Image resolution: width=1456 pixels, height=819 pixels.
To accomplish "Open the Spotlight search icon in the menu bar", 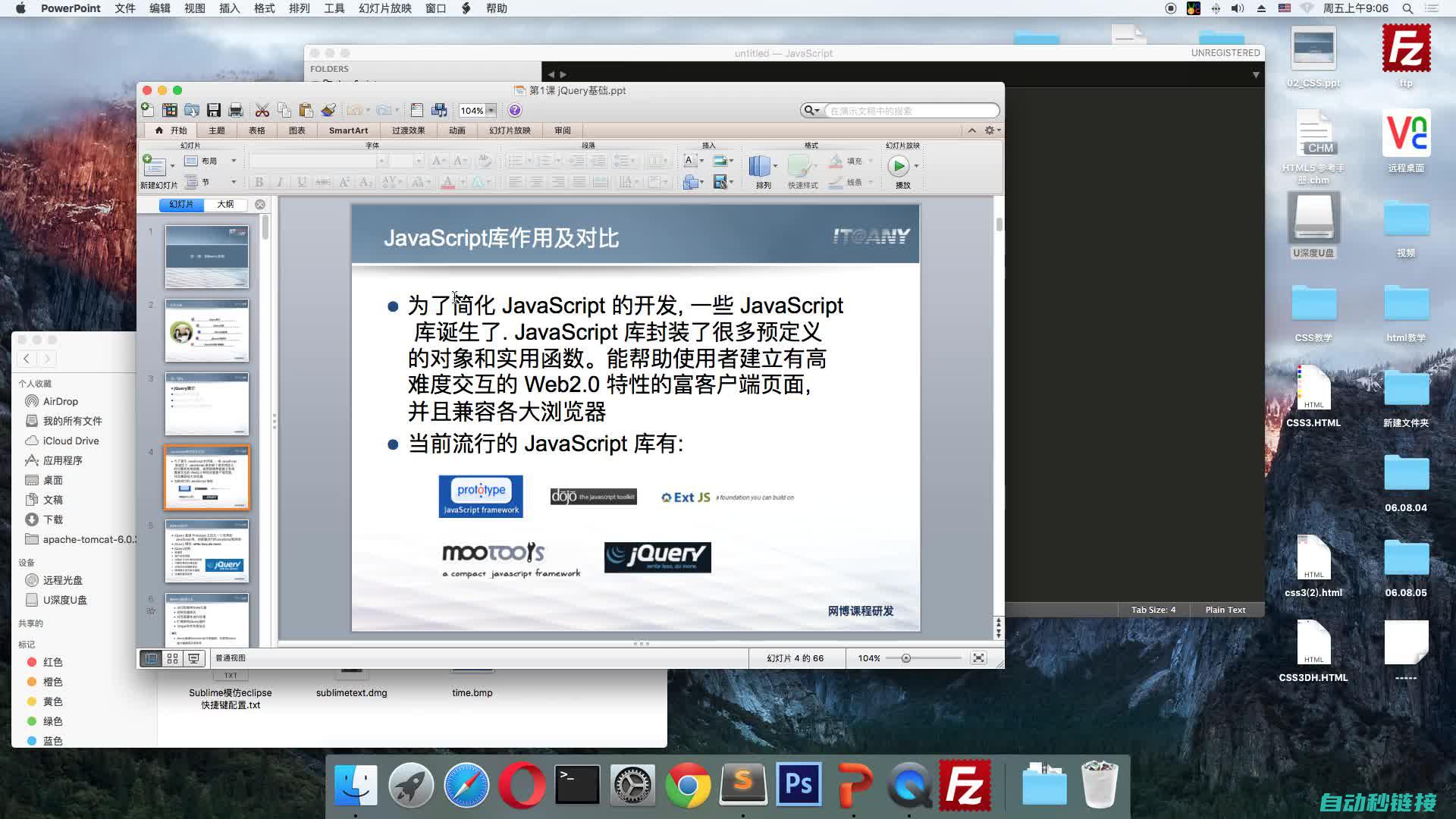I will click(x=1407, y=8).
